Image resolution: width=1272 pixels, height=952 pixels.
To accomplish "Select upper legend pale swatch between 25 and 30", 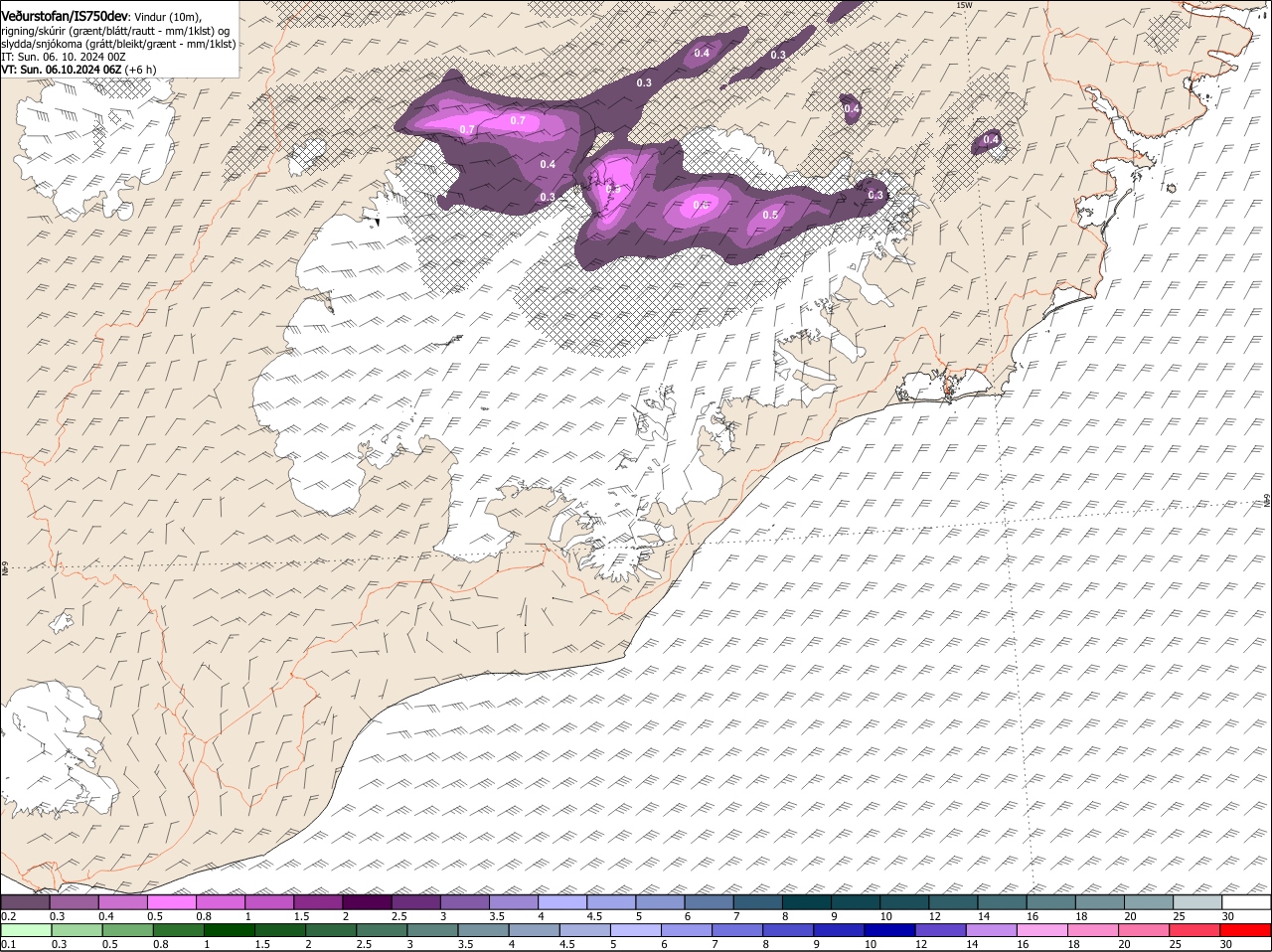I will (x=1196, y=902).
